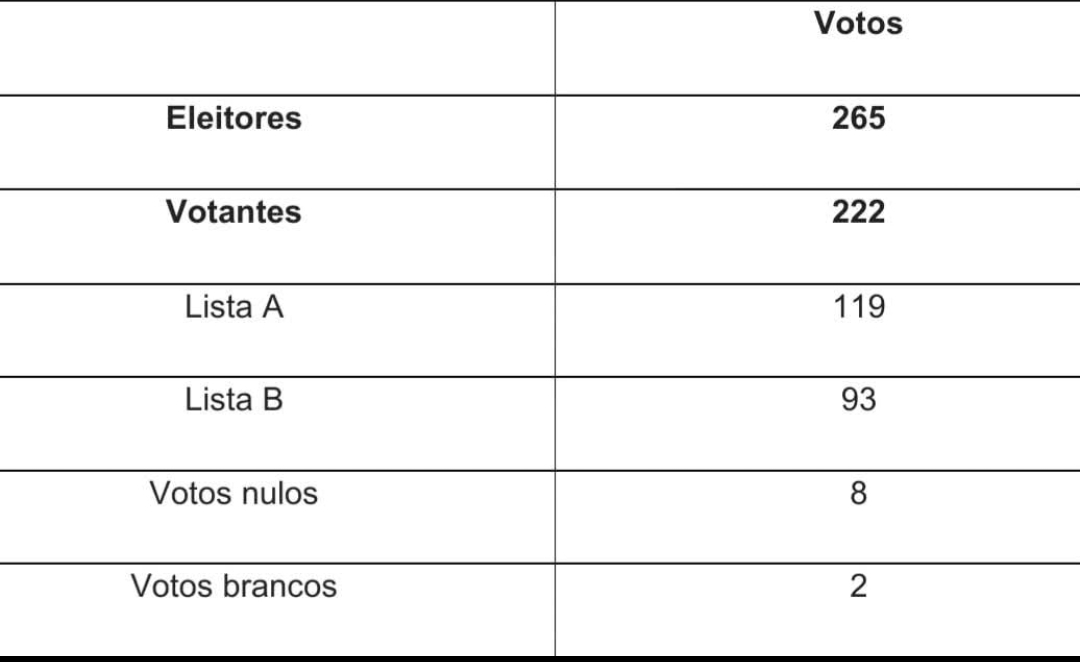Click the black bar at the table bottom
Screen dimensions: 1080x662
click(x=540, y=659)
